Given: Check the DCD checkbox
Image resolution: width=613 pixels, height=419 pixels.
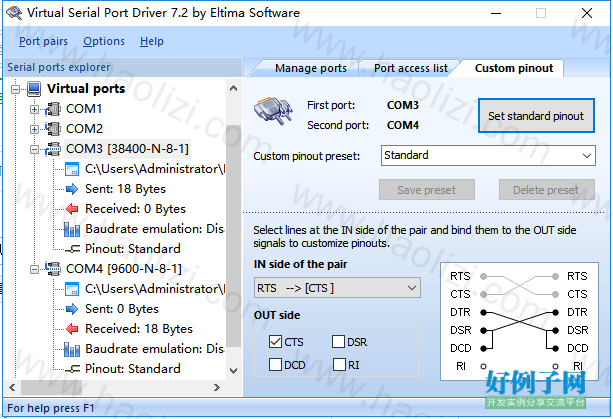Looking at the screenshot, I should coord(275,365).
